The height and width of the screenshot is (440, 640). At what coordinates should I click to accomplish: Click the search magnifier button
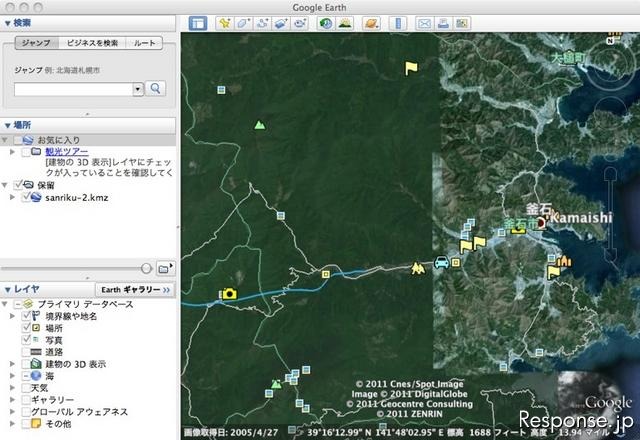[x=156, y=89]
